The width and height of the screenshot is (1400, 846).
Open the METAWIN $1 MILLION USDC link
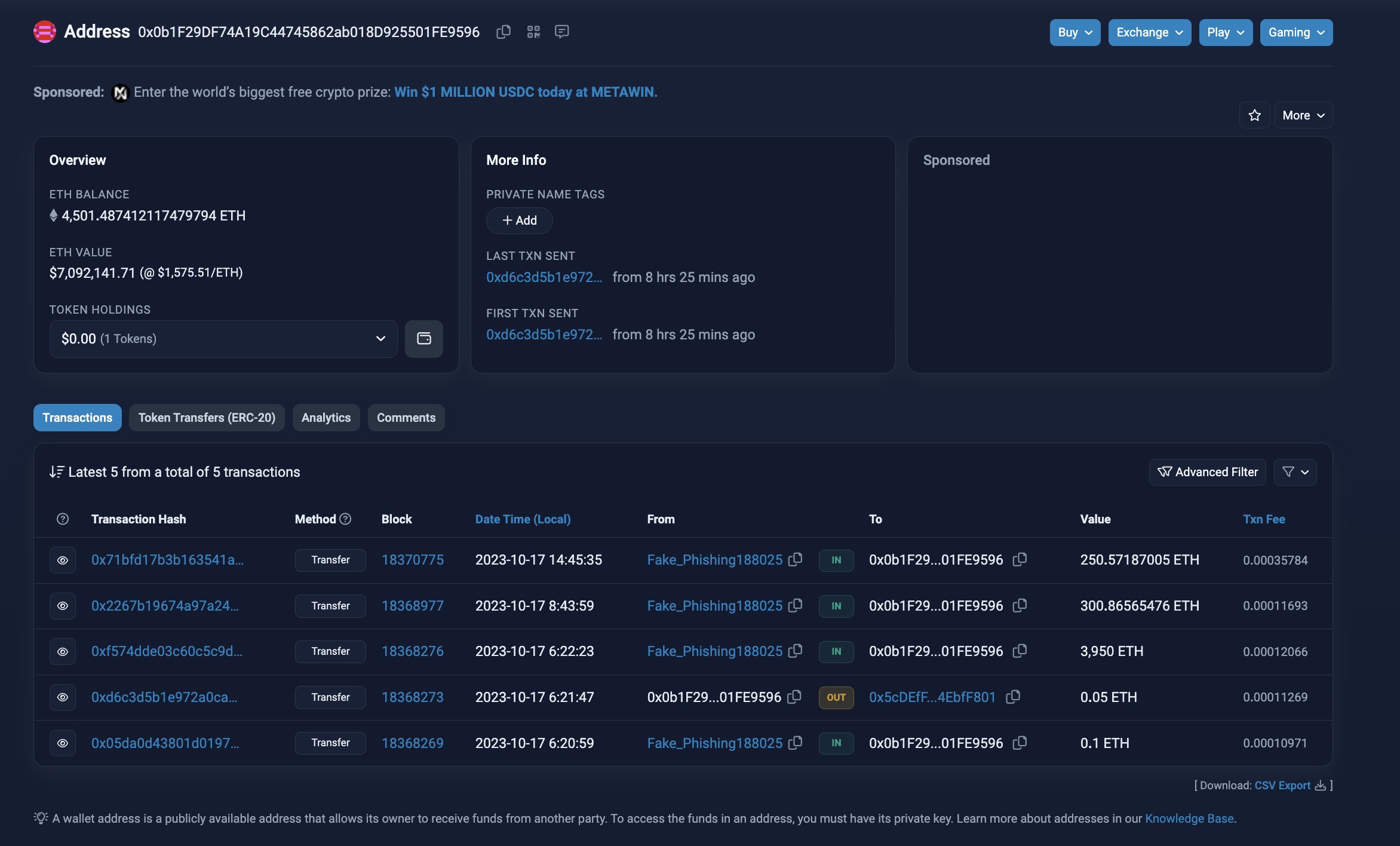click(526, 92)
